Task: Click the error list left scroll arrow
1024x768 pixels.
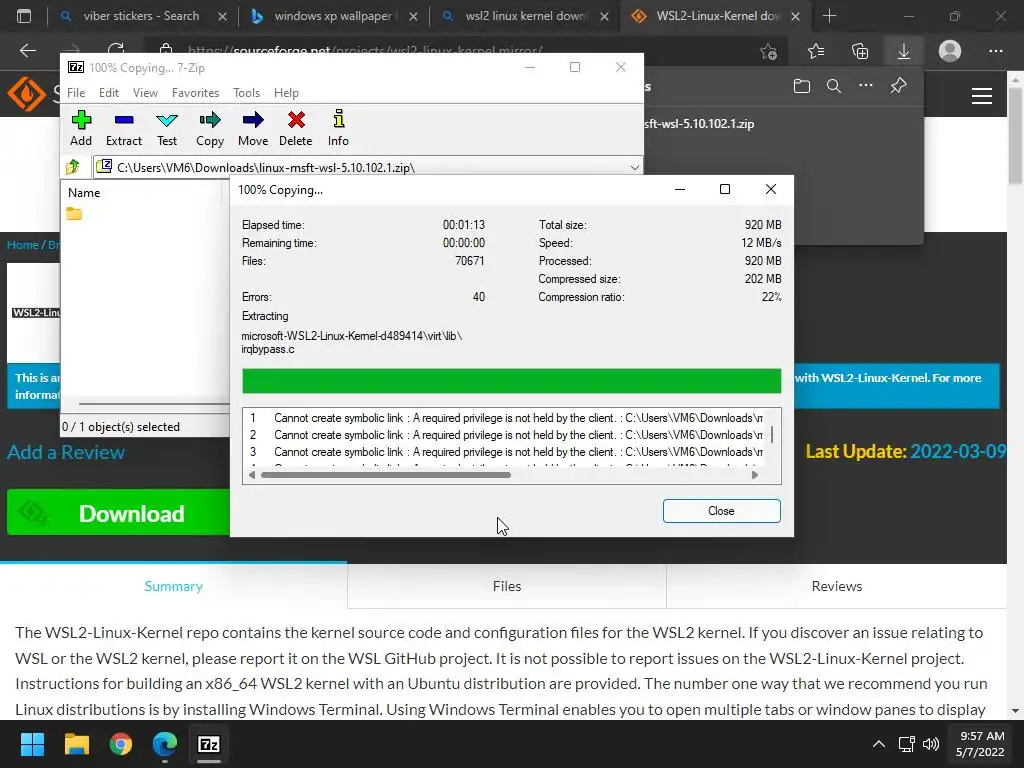Action: tap(251, 475)
